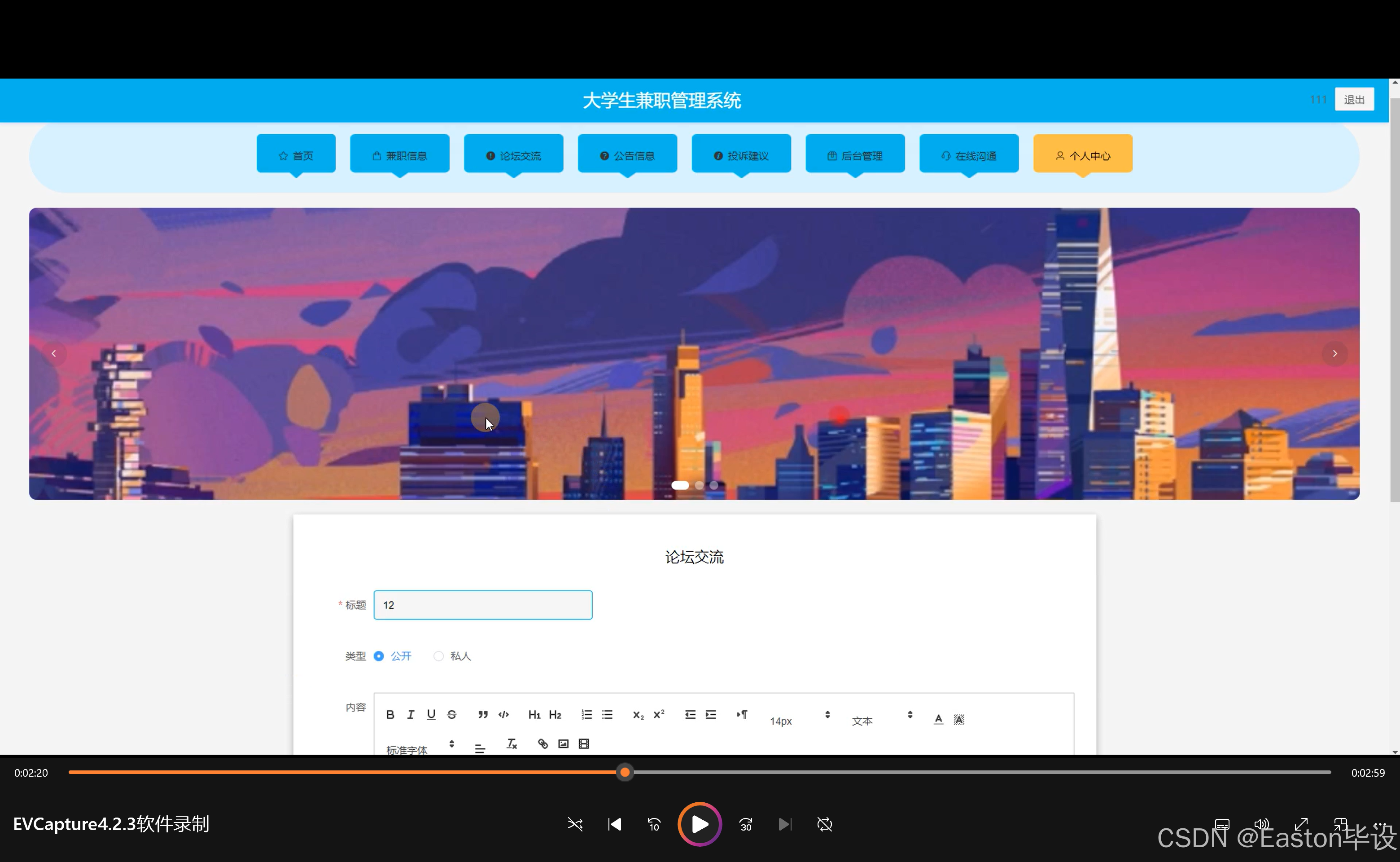Screen dimensions: 1400x862
Task: Clear text formatting with Tx icon
Action: coord(512,743)
